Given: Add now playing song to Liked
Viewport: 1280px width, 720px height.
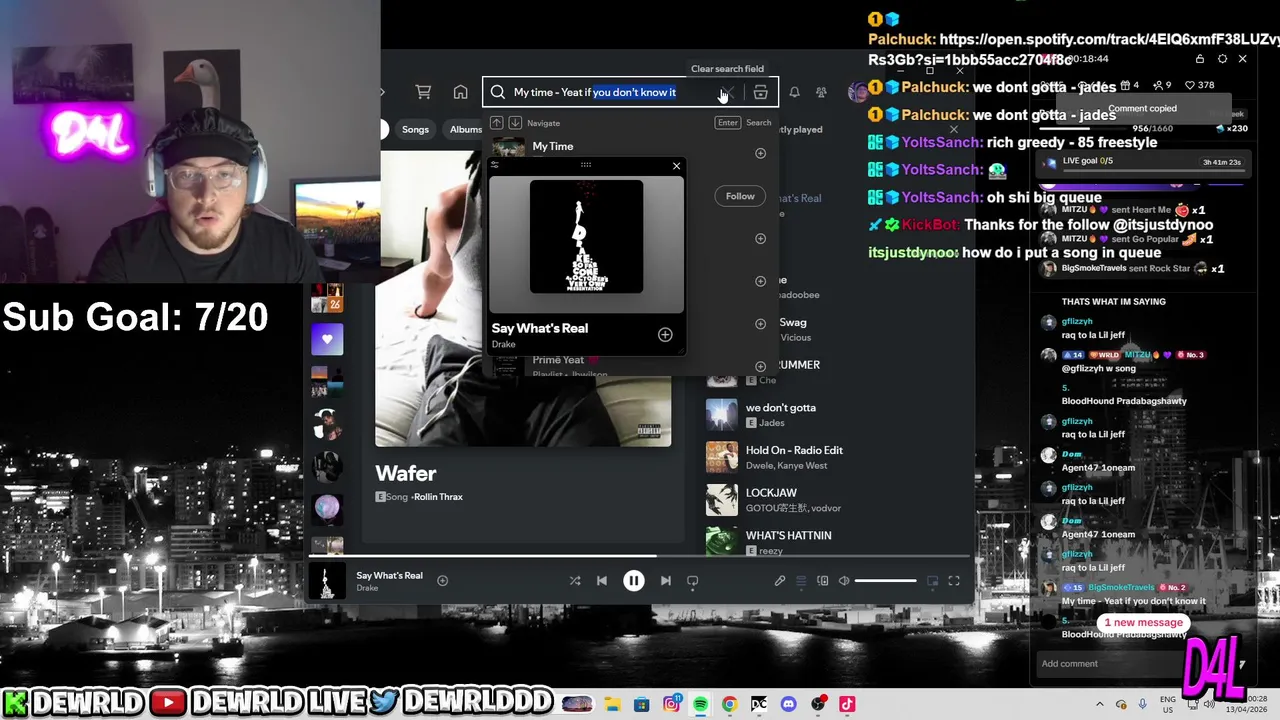Looking at the screenshot, I should (442, 580).
